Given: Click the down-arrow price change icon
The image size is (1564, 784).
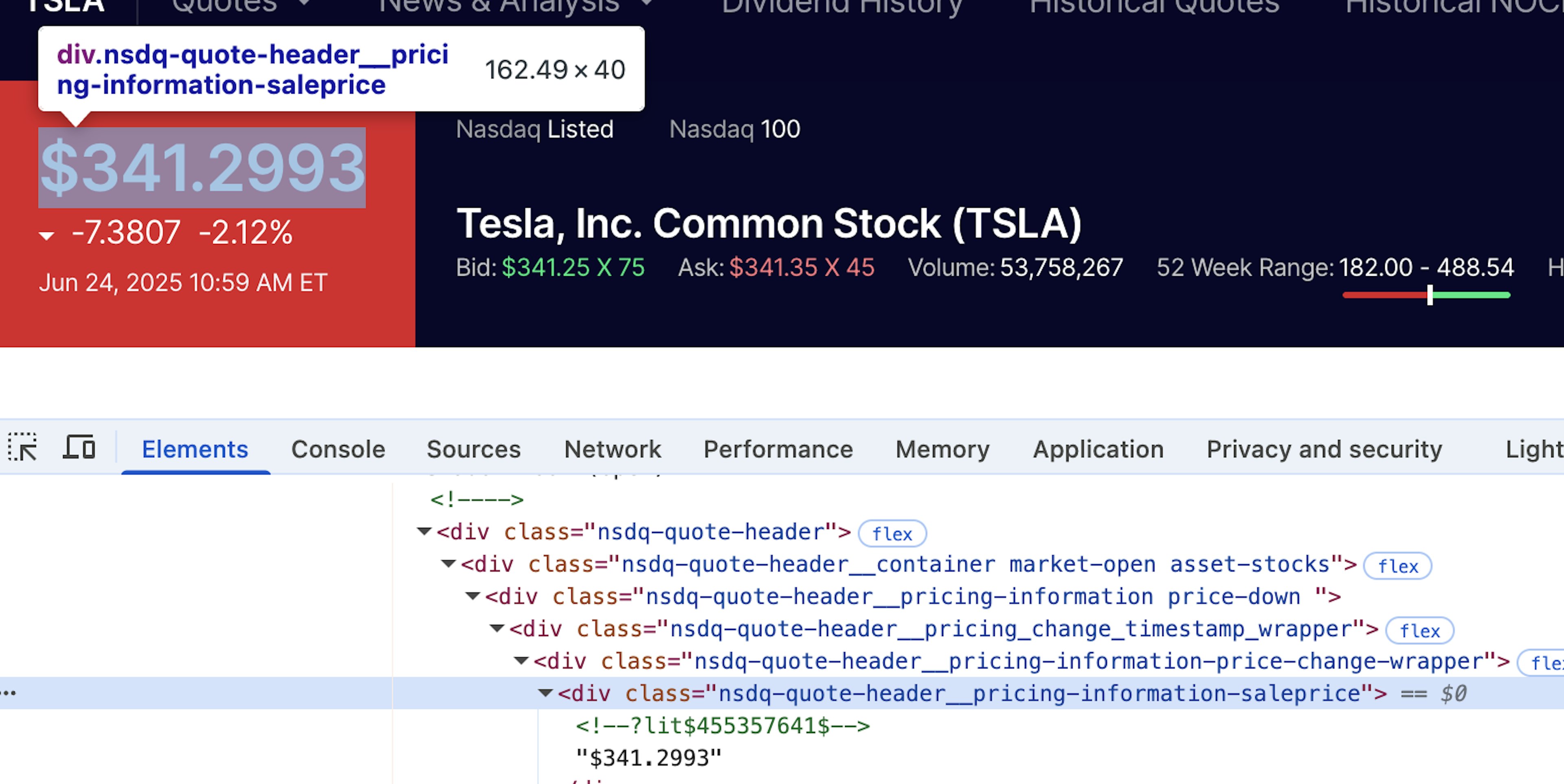Looking at the screenshot, I should pyautogui.click(x=47, y=236).
